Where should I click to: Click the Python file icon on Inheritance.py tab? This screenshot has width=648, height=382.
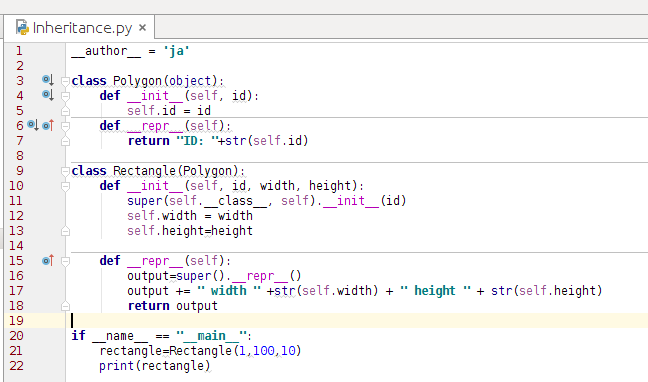[22, 27]
